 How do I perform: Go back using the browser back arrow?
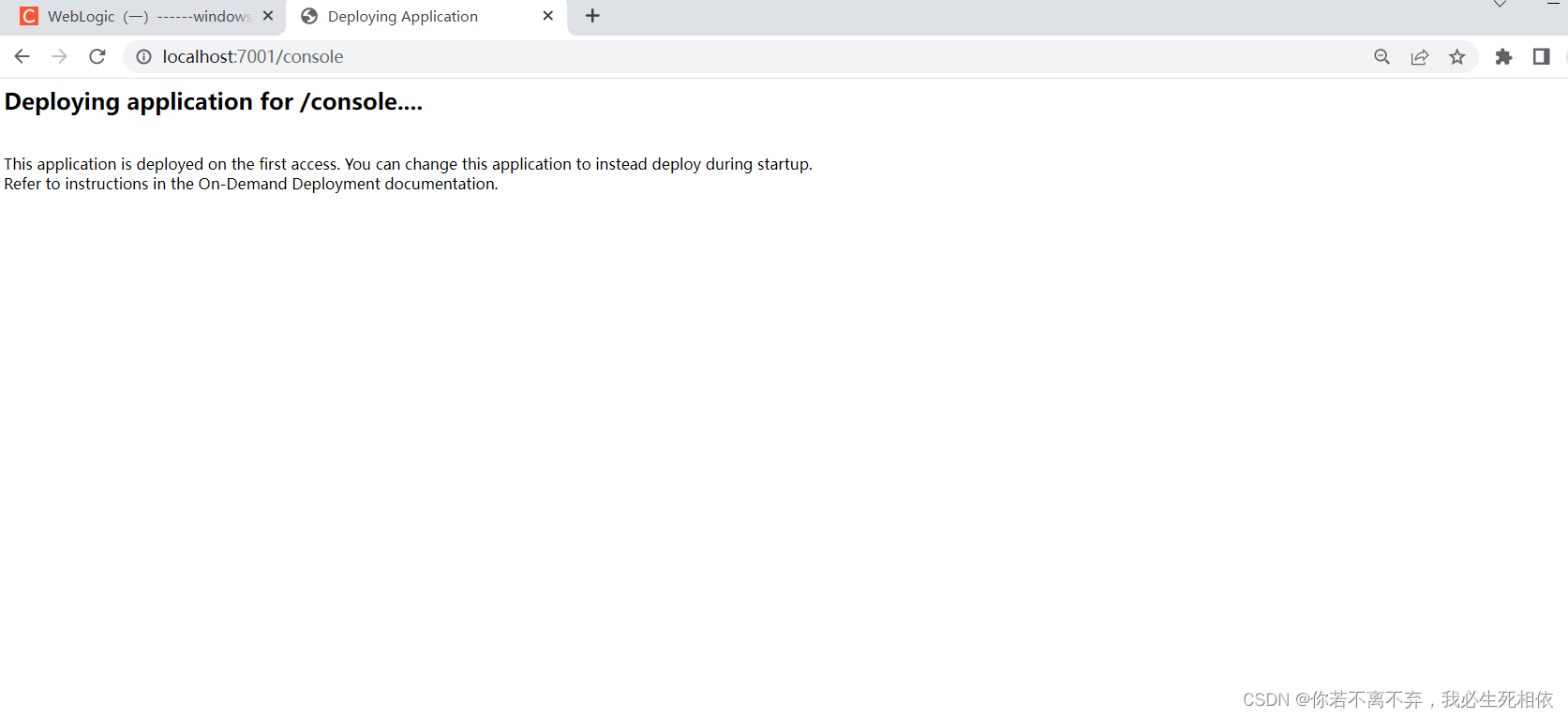pos(22,56)
